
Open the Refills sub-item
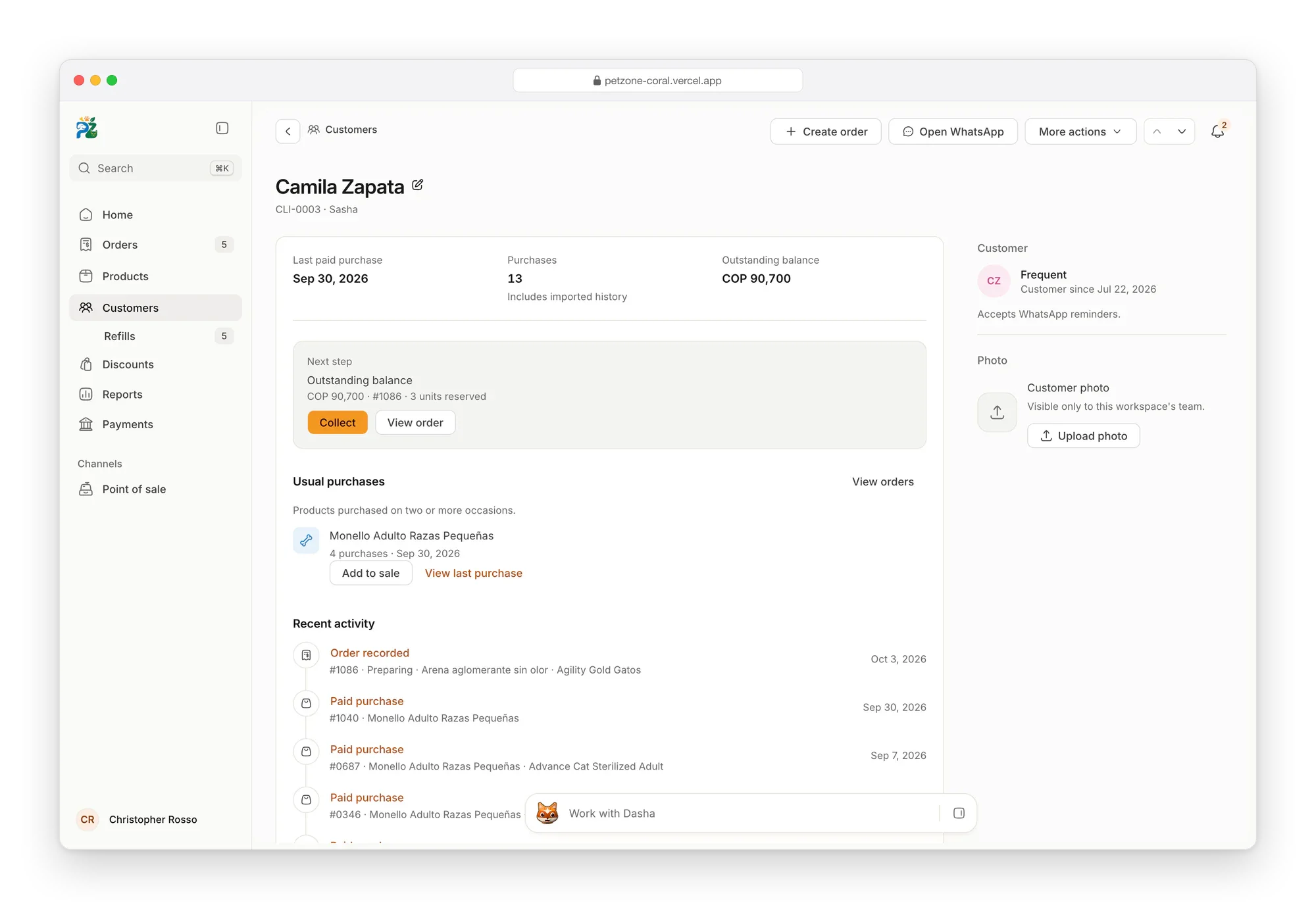click(155, 336)
